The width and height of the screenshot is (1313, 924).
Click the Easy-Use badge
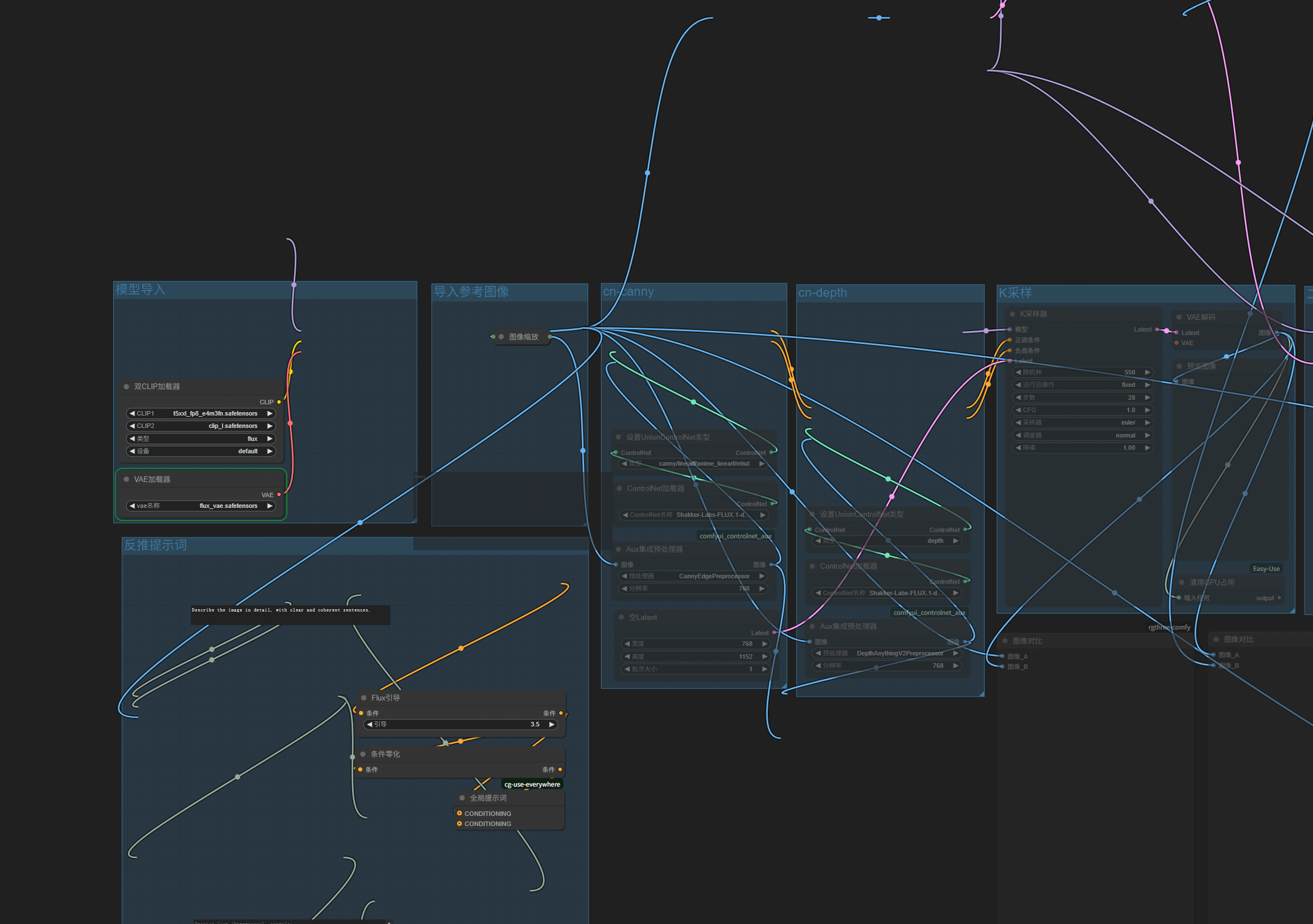pyautogui.click(x=1266, y=568)
